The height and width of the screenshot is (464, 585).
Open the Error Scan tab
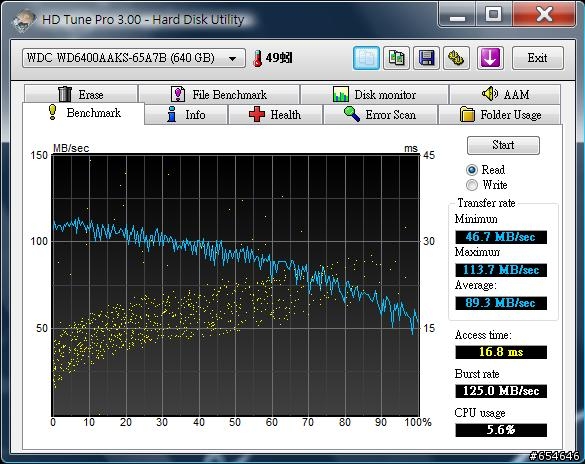point(380,115)
